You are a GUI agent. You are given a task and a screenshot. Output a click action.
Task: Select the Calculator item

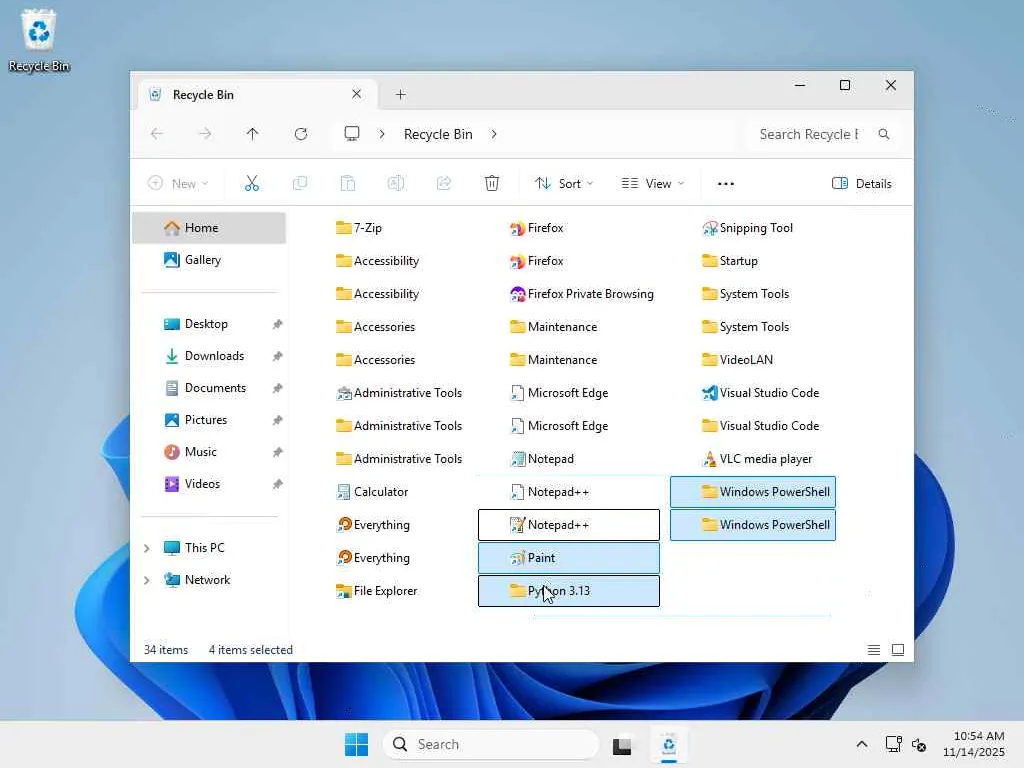click(x=372, y=492)
